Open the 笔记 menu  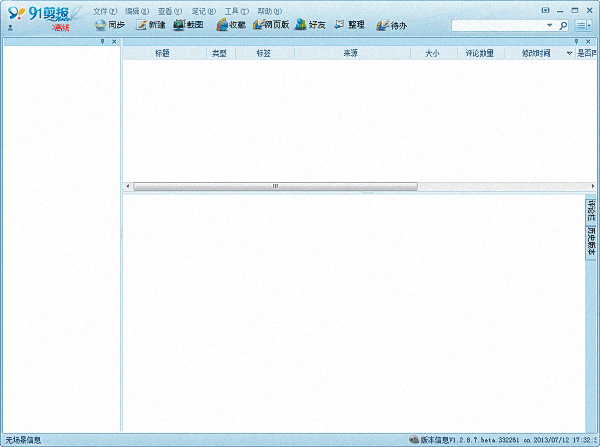[x=204, y=11]
